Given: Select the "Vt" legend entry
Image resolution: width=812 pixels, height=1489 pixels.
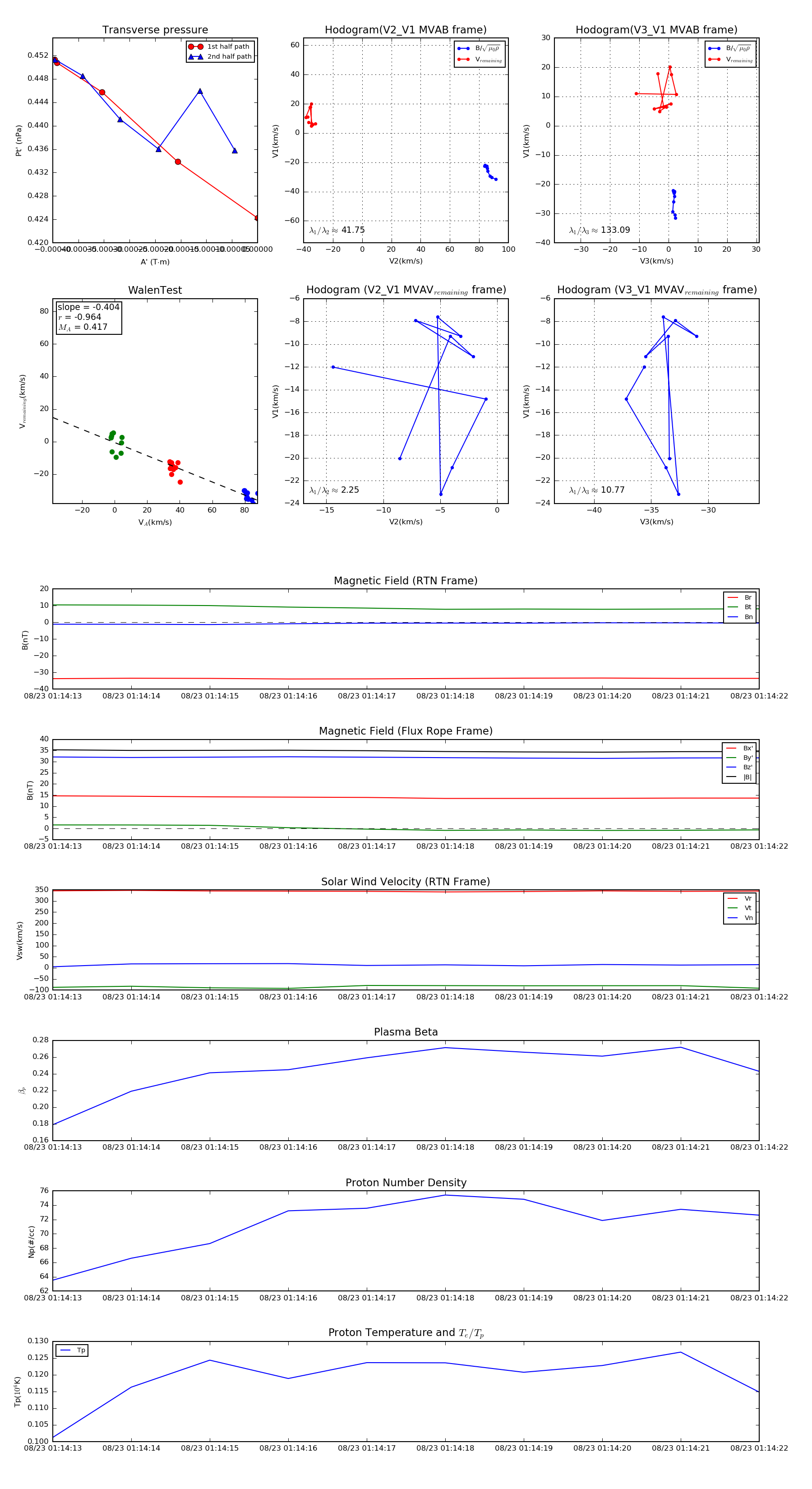Looking at the screenshot, I should coord(740,908).
